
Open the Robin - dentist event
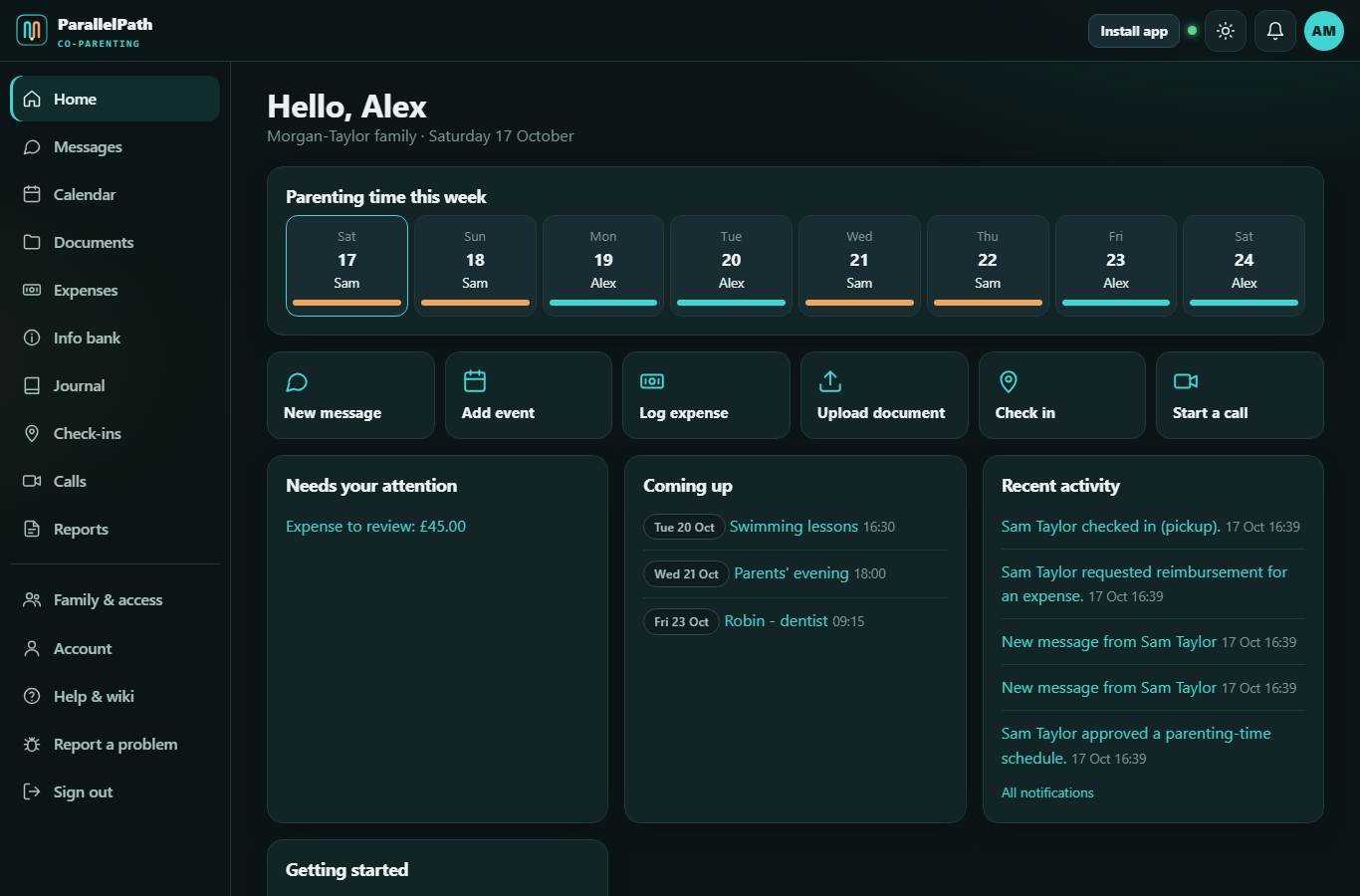[x=776, y=621]
